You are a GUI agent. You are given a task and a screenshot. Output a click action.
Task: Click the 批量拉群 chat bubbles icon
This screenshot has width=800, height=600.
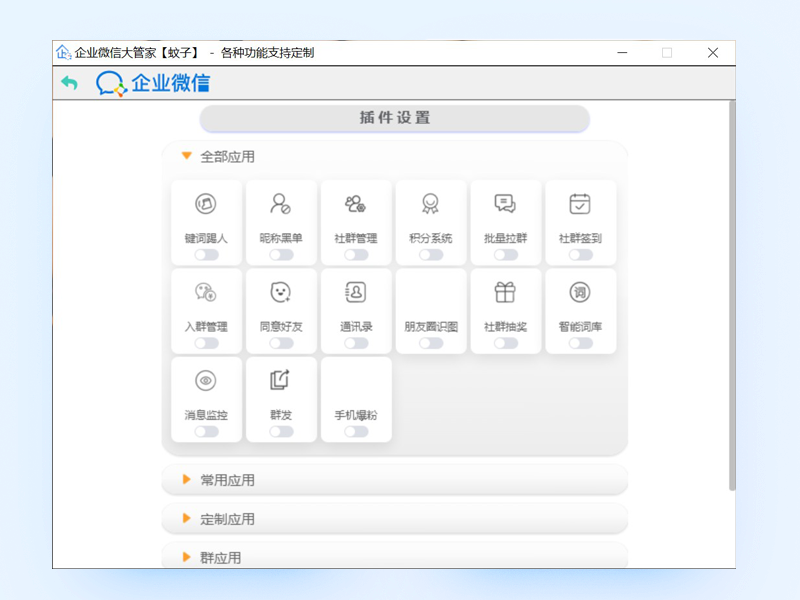[505, 204]
